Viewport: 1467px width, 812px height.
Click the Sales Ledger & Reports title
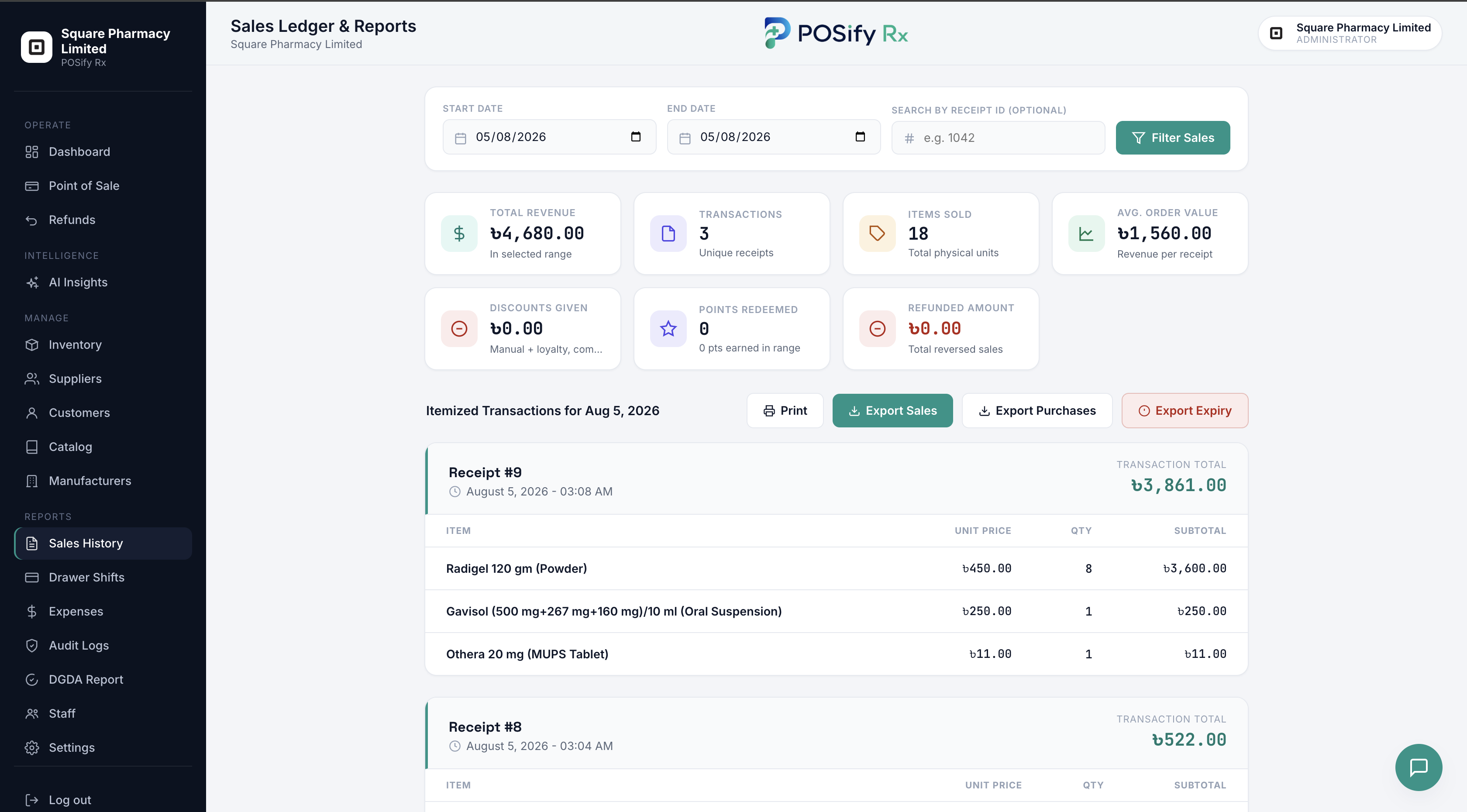[x=323, y=26]
